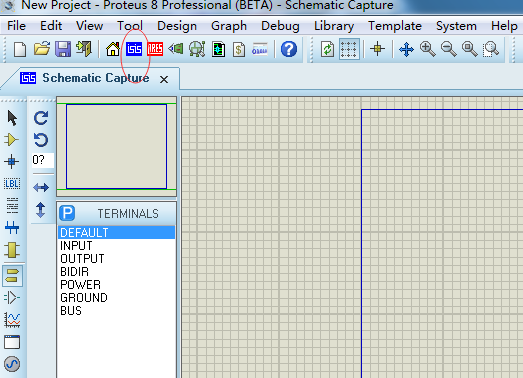Open the Template menu
Image resolution: width=523 pixels, height=378 pixels.
[395, 26]
